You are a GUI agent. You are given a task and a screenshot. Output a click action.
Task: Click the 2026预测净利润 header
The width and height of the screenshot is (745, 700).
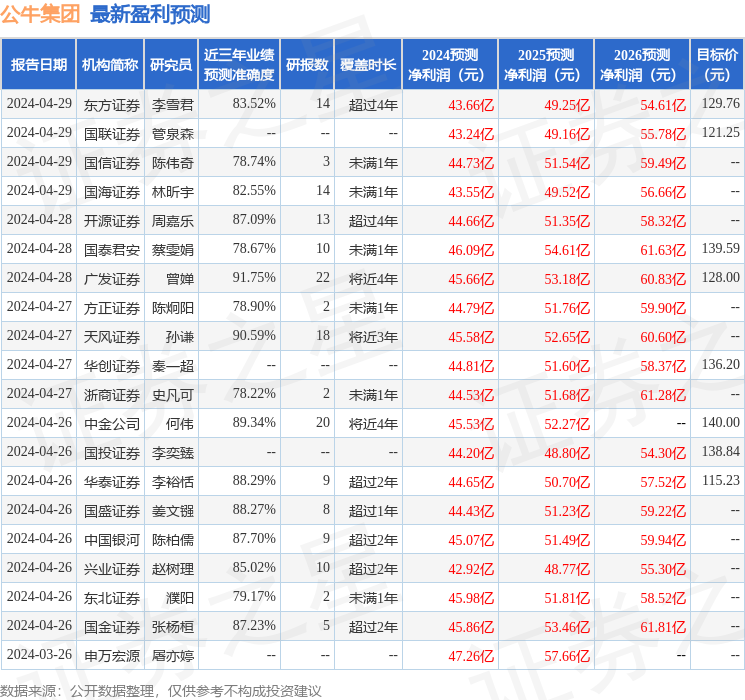642,65
